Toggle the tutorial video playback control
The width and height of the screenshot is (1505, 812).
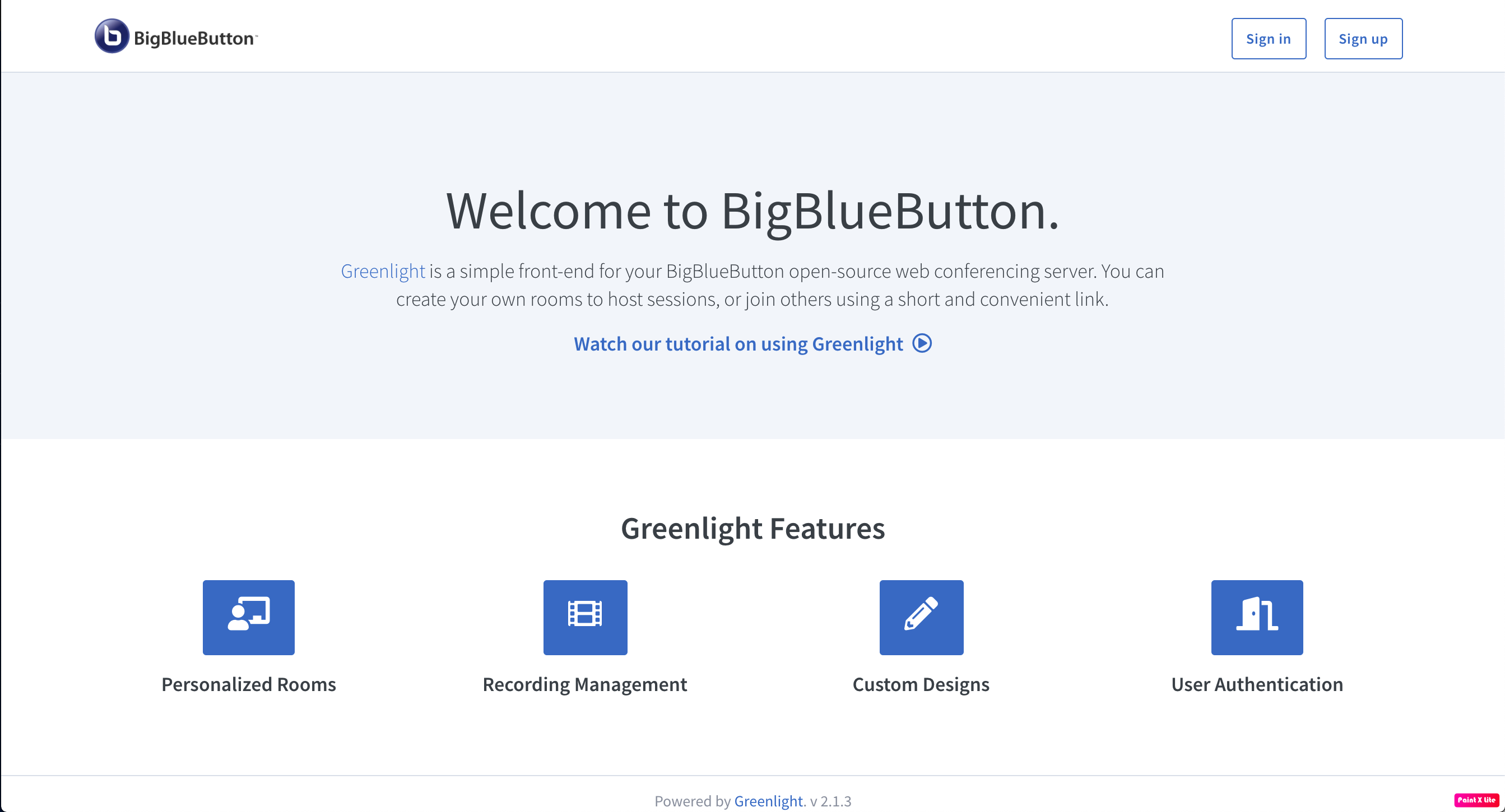coord(921,343)
